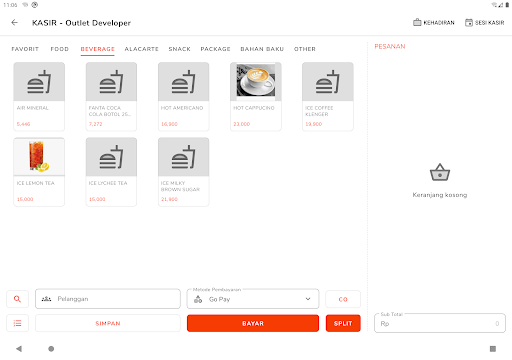This screenshot has width=512, height=360.
Task: Add Ice Coffee Klenger item
Action: pyautogui.click(x=328, y=96)
